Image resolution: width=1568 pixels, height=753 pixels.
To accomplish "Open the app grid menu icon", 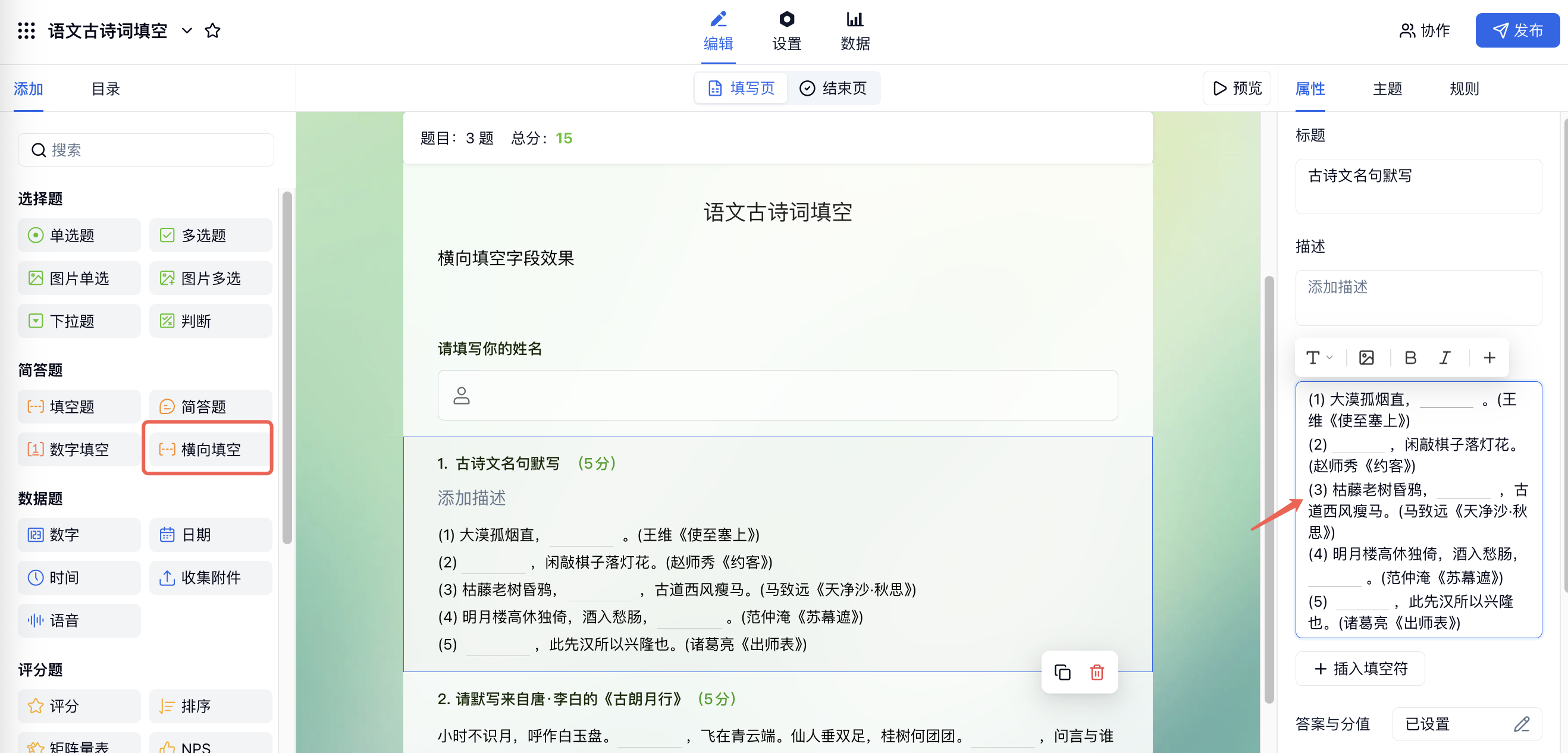I will (x=26, y=30).
